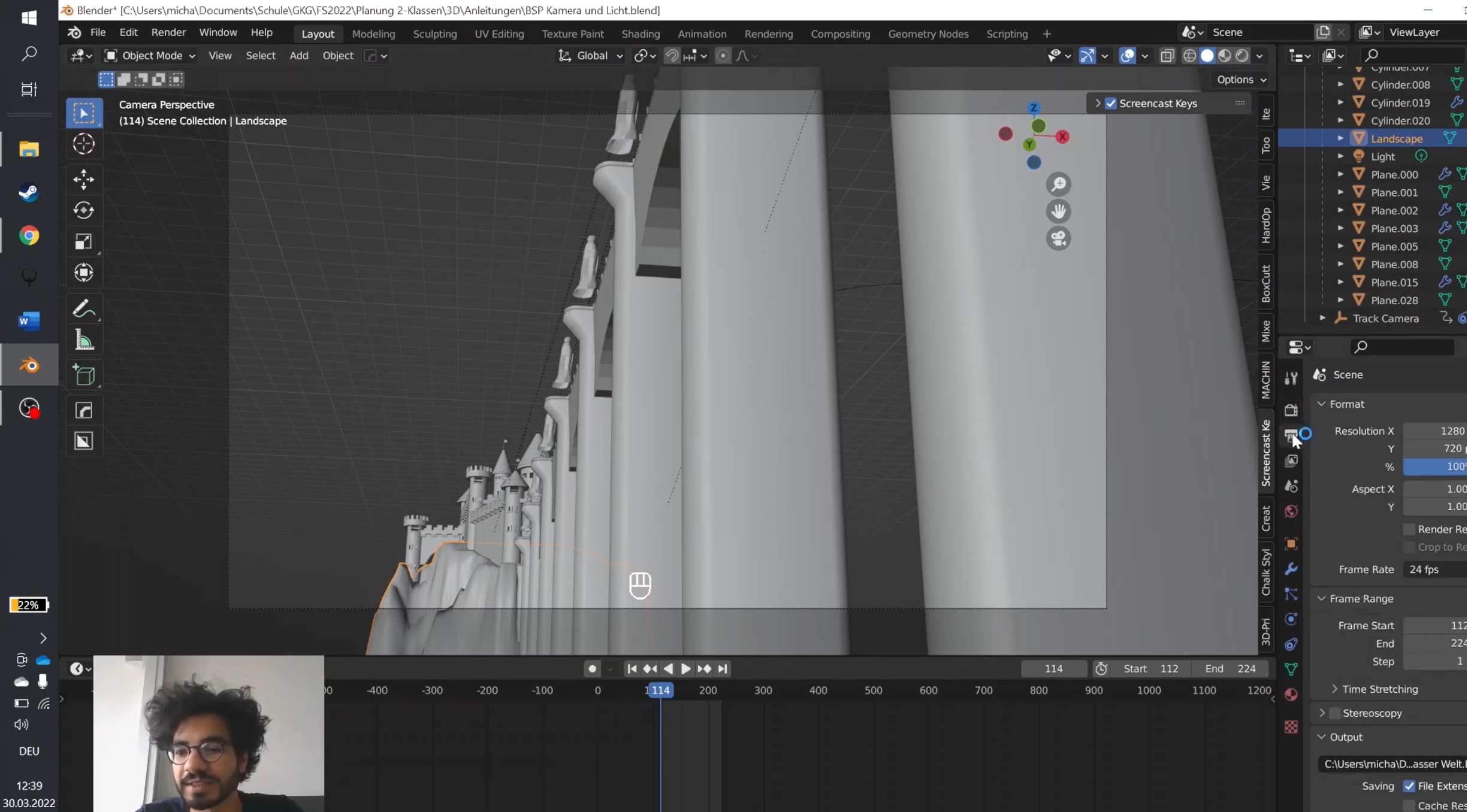Screen dimensions: 1468x812
Task: Click the zoom magnifier viewport gizmo
Action: (1059, 184)
